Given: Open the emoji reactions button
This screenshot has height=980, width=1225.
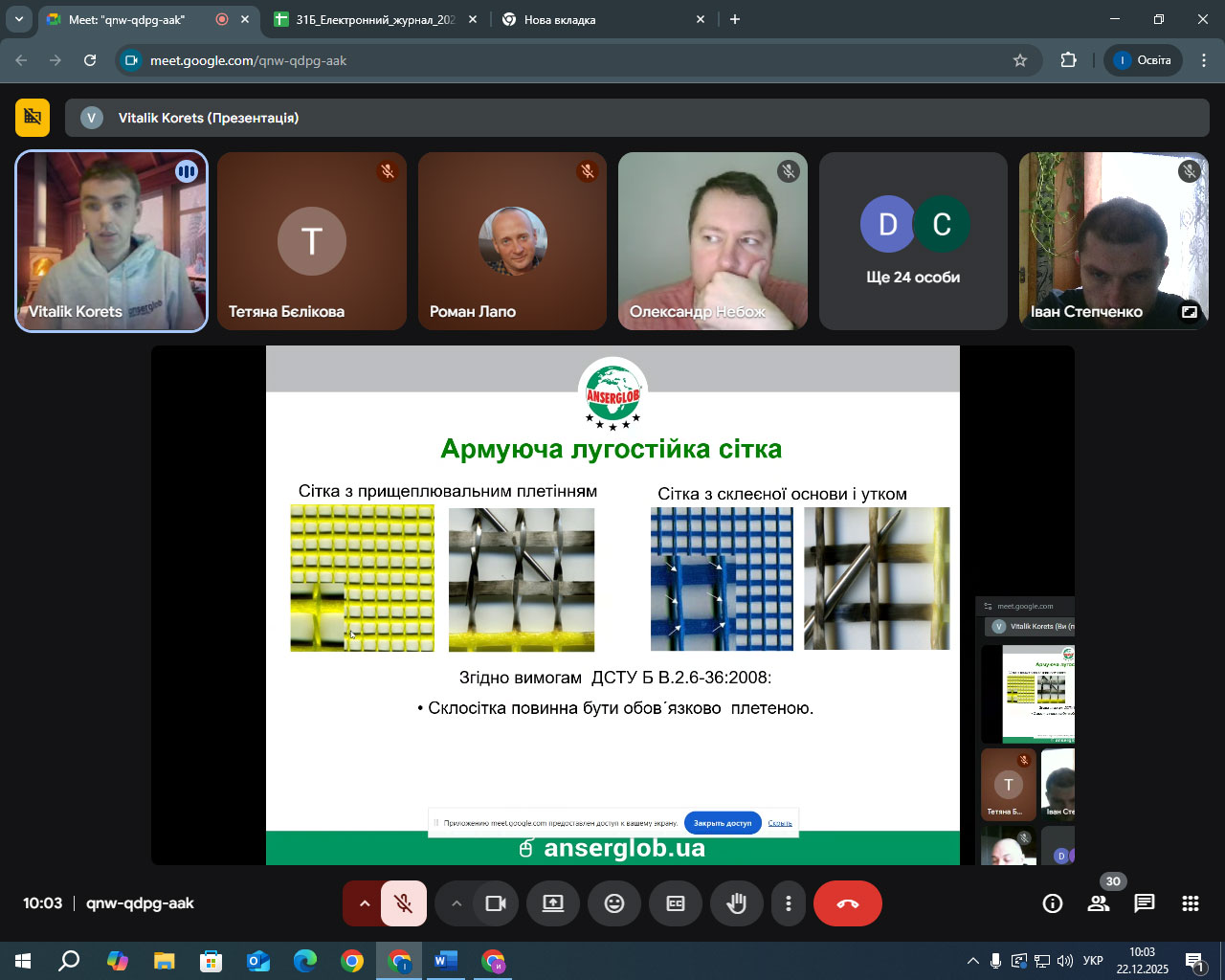Looking at the screenshot, I should point(614,903).
